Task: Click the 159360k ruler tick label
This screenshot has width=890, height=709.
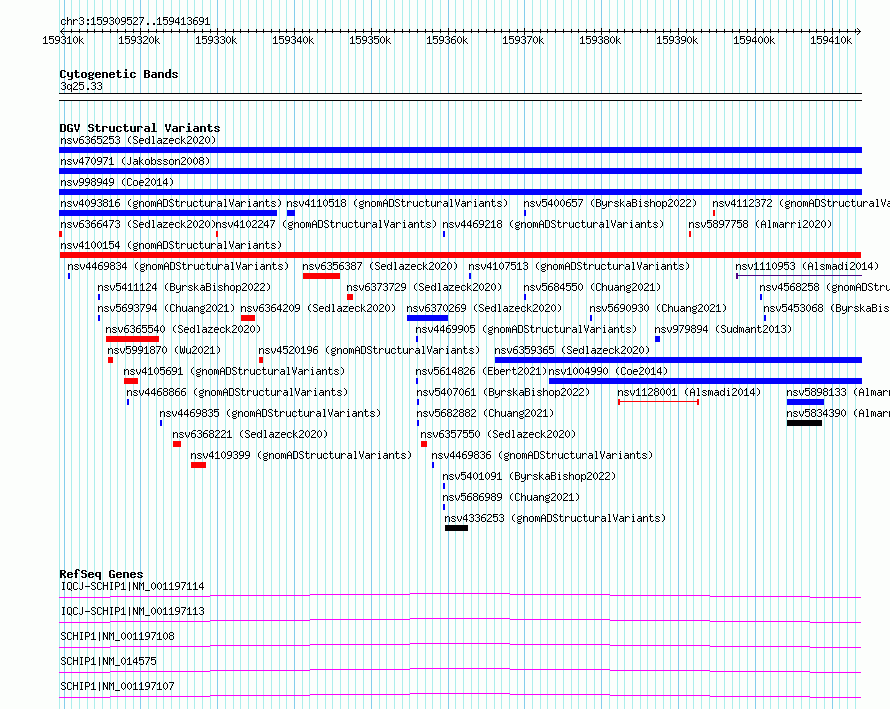Action: point(447,40)
